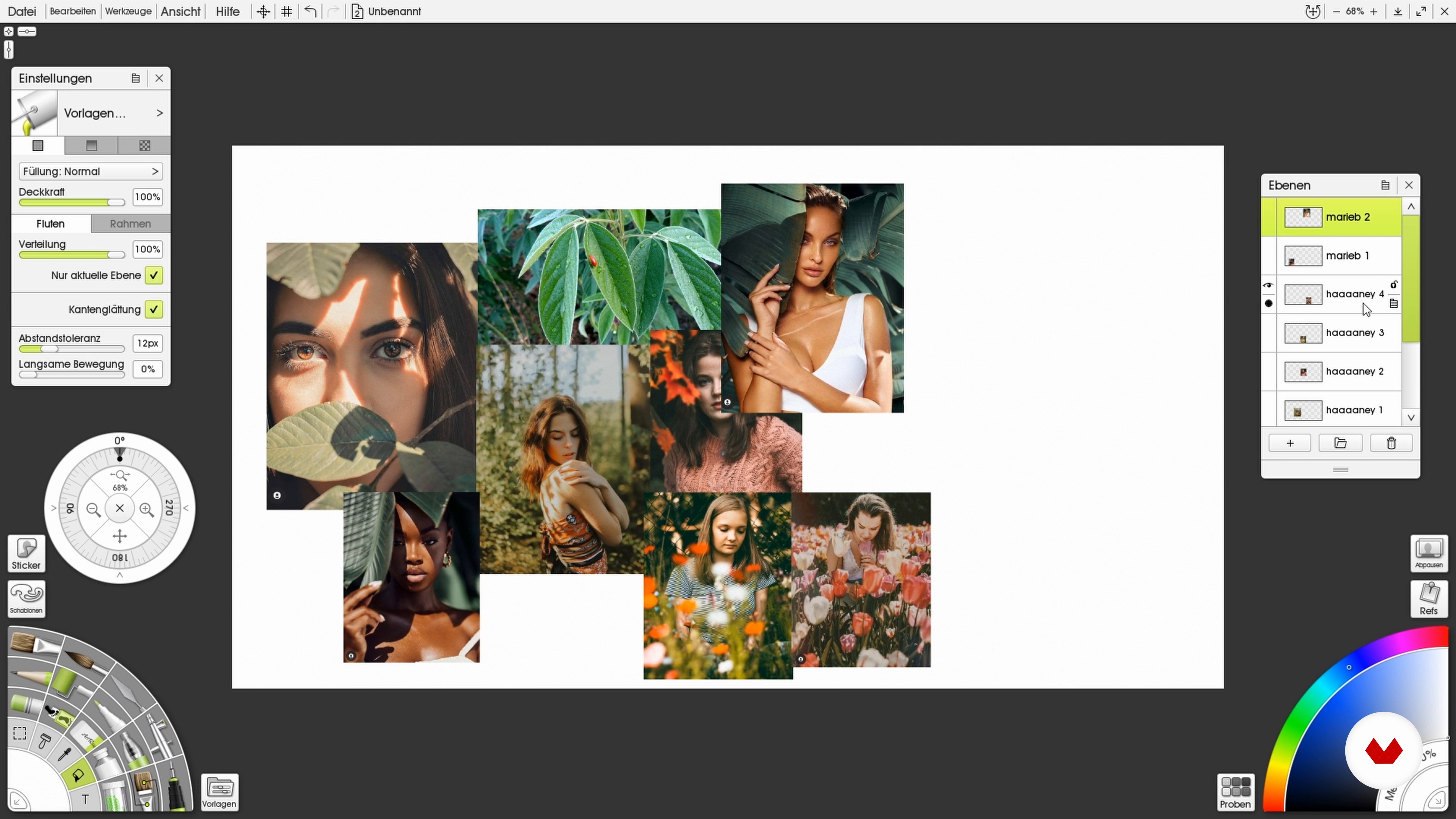
Task: Hide layer haaaaney 4 with eye icon
Action: click(1268, 286)
